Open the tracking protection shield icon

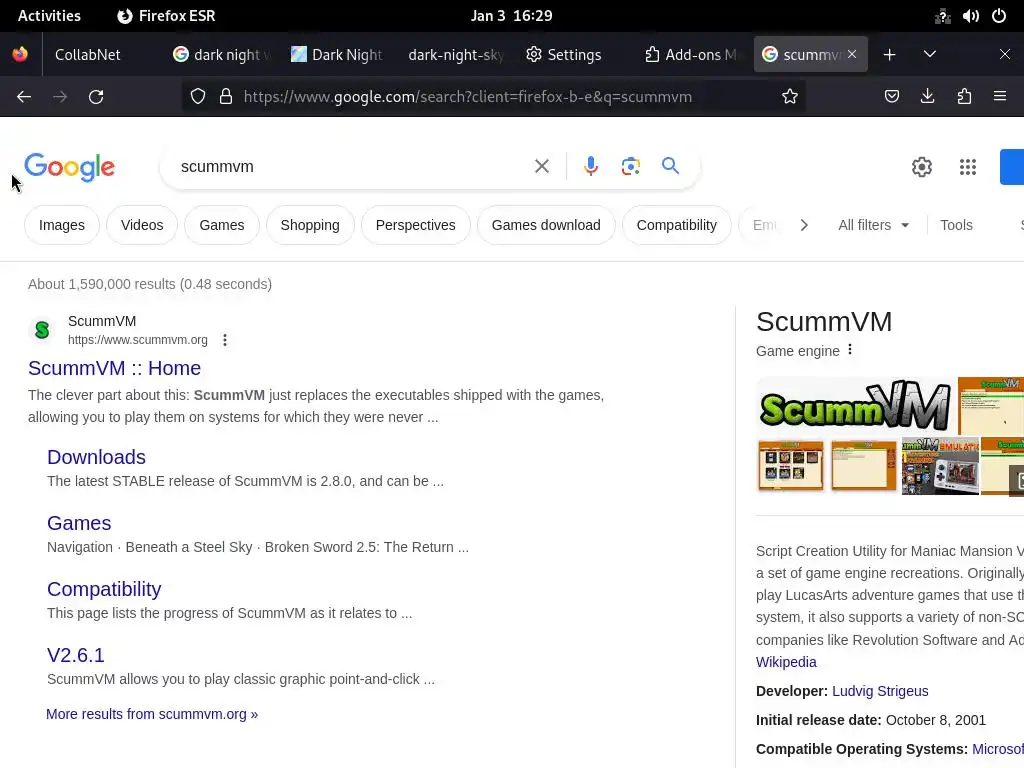(198, 97)
